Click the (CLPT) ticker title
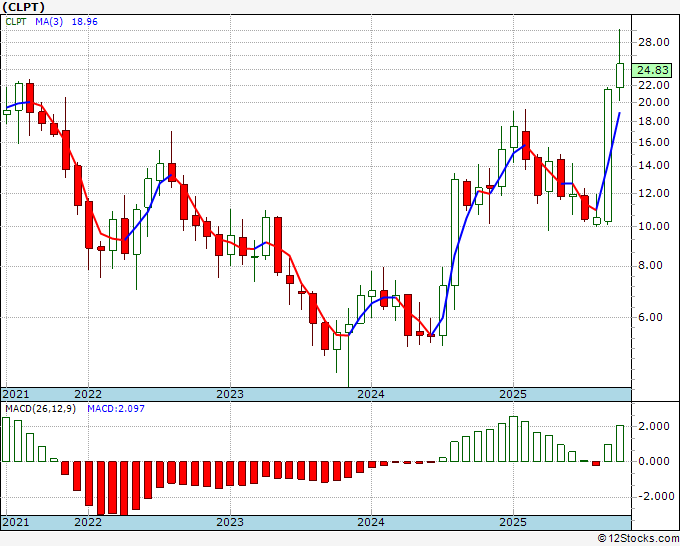The image size is (680, 546). point(23,7)
